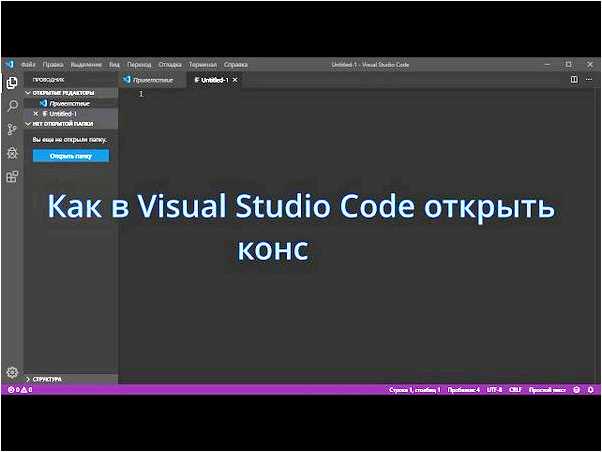Collapse the НЕТ ОТКРЫТОЙ ПАПКИ section

71,124
